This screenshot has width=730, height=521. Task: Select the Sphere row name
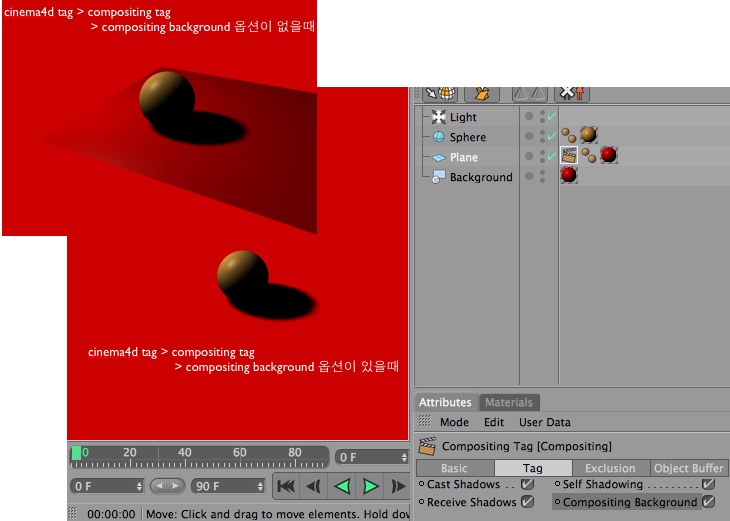[x=468, y=137]
